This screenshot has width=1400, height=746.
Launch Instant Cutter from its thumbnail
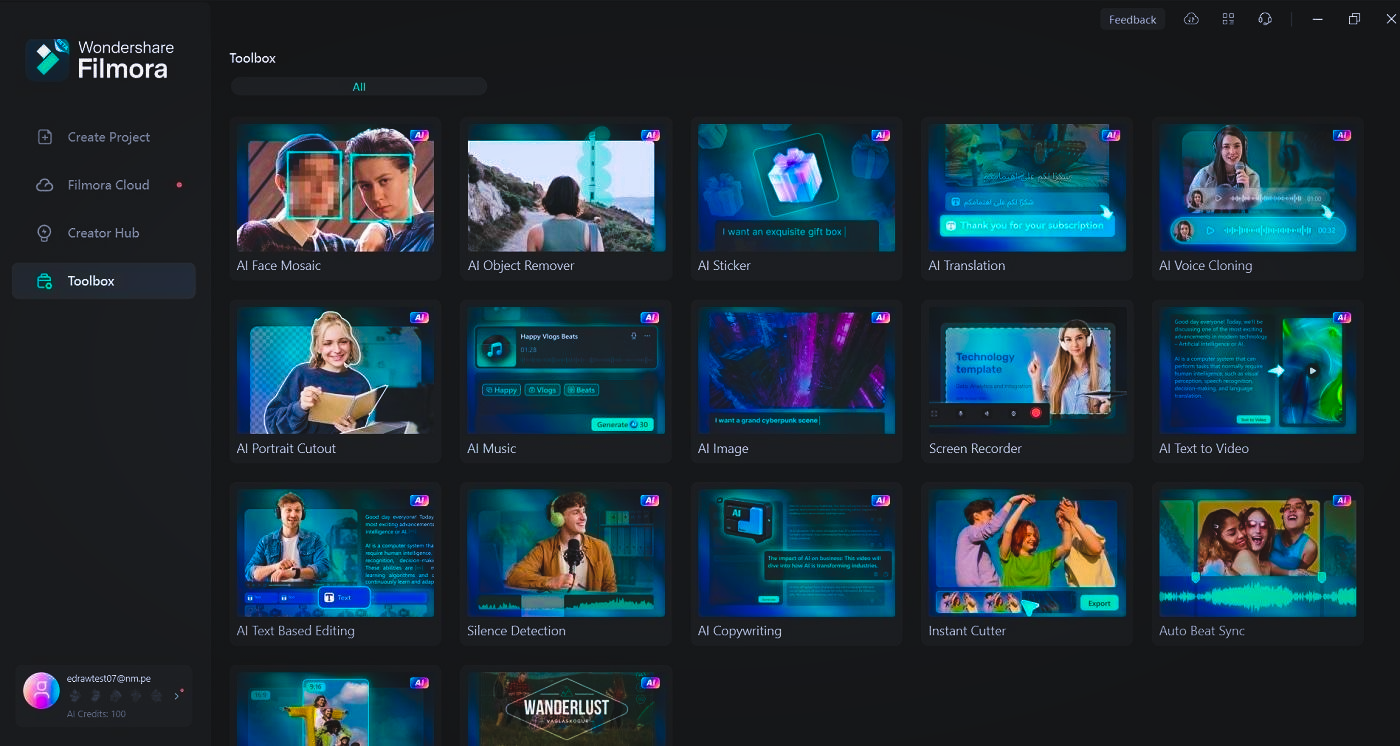click(1027, 553)
